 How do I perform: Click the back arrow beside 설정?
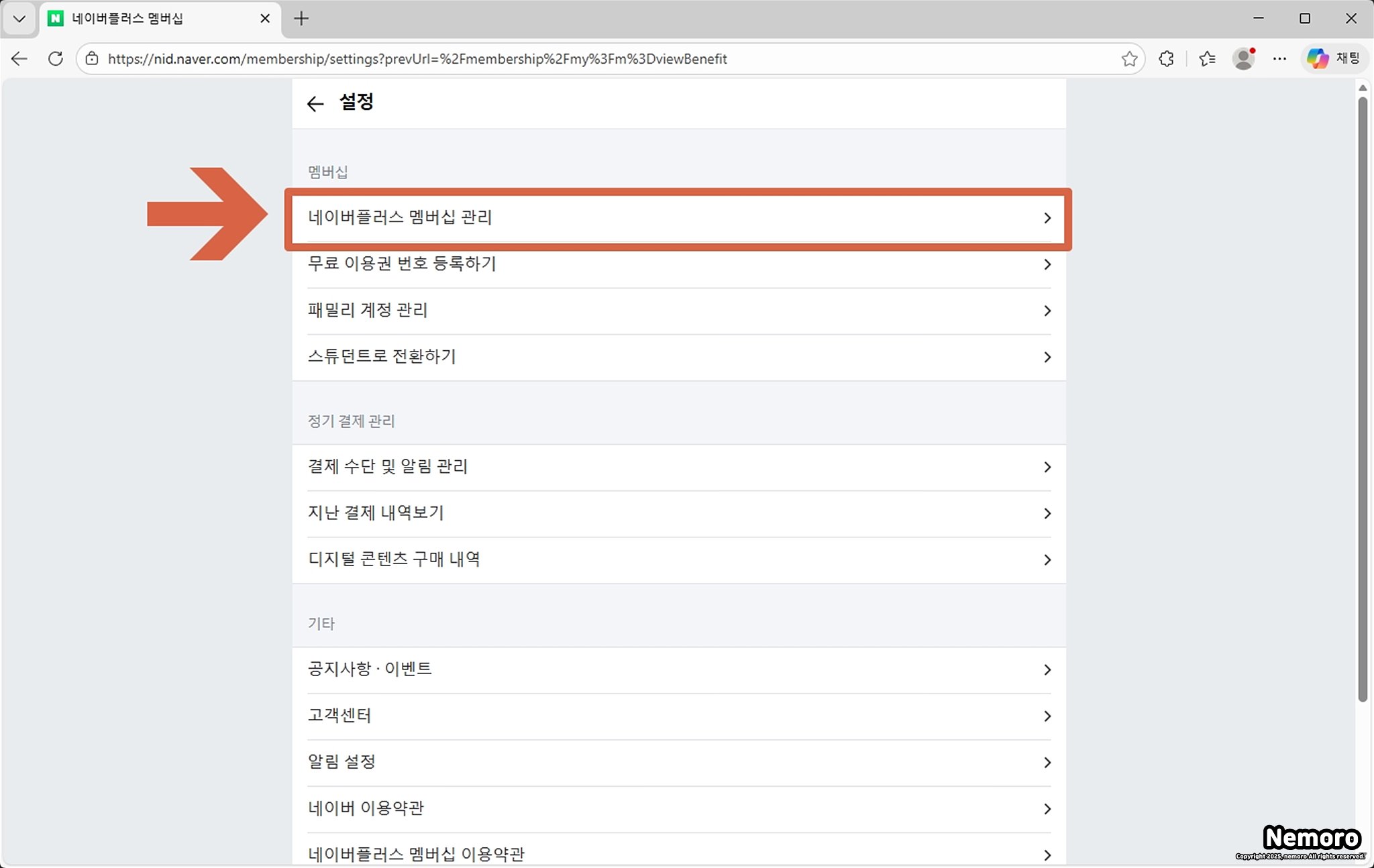pyautogui.click(x=315, y=103)
